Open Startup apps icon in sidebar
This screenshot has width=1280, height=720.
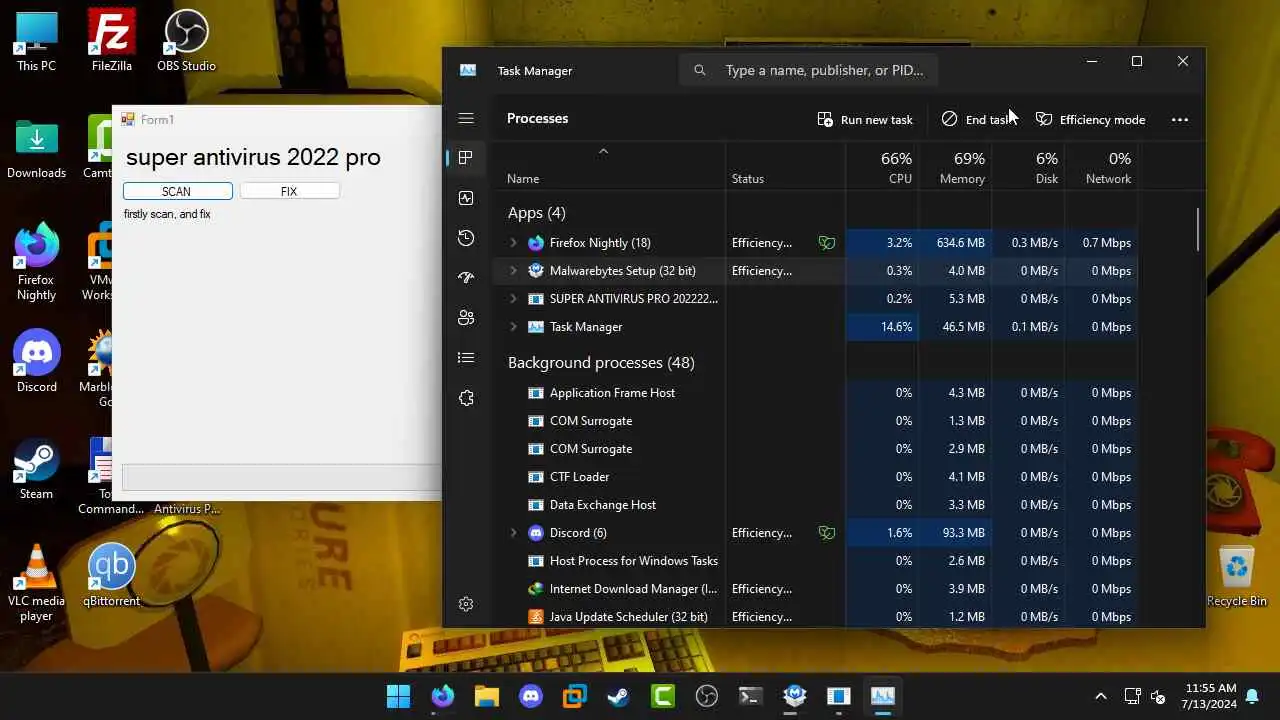[466, 278]
